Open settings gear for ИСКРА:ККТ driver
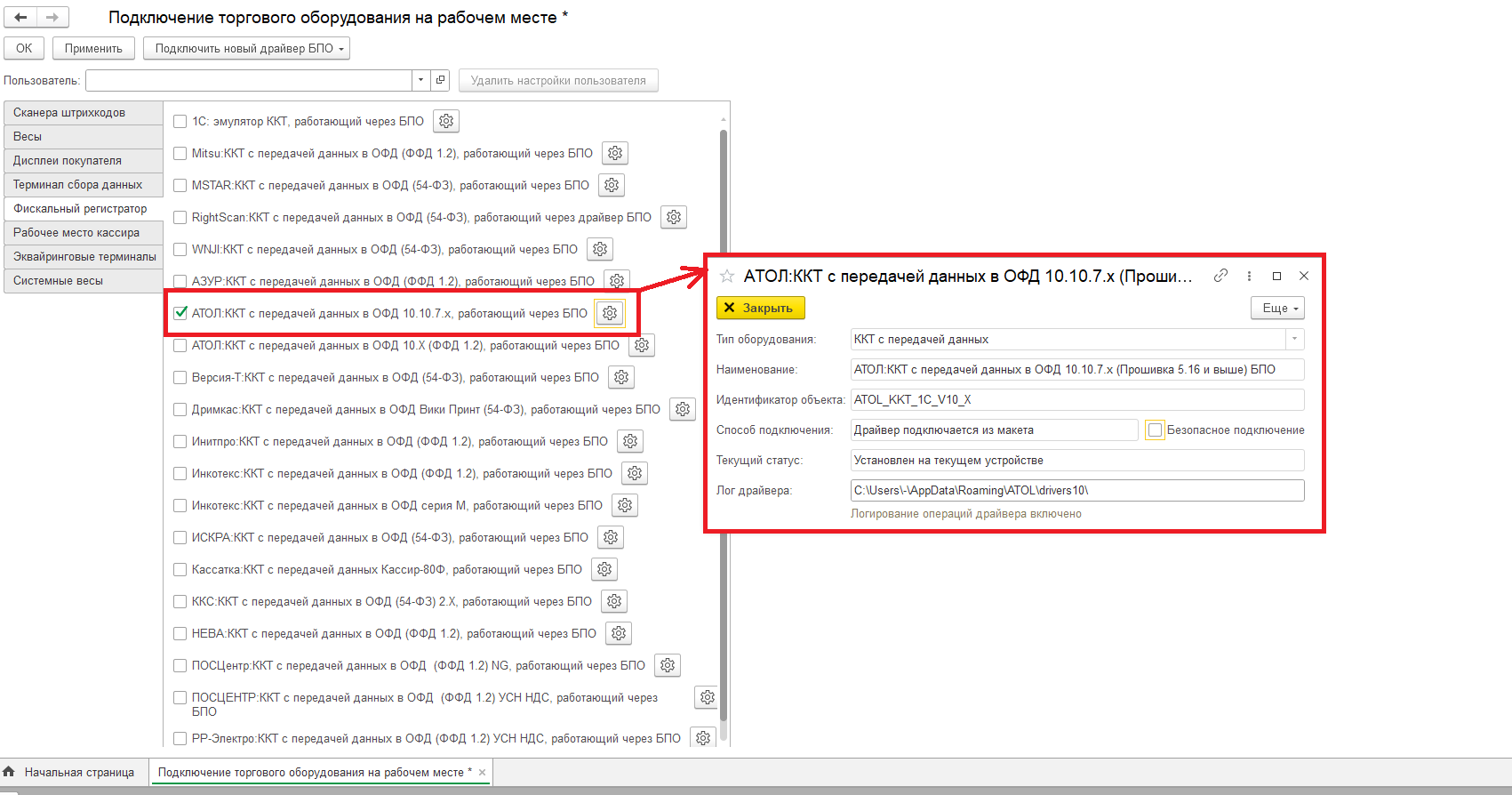This screenshot has height=795, width=1512. coord(611,537)
